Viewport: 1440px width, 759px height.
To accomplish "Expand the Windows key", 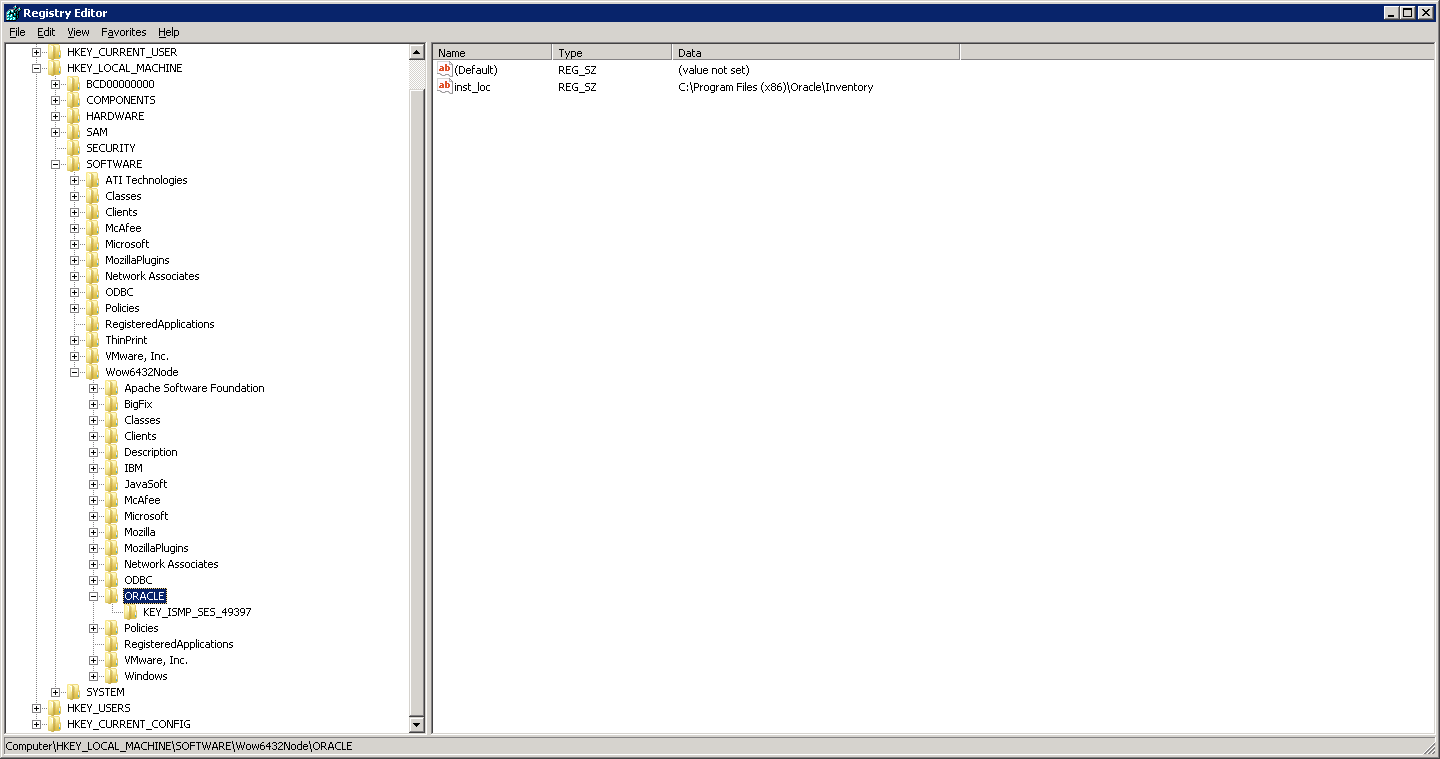I will 94,676.
